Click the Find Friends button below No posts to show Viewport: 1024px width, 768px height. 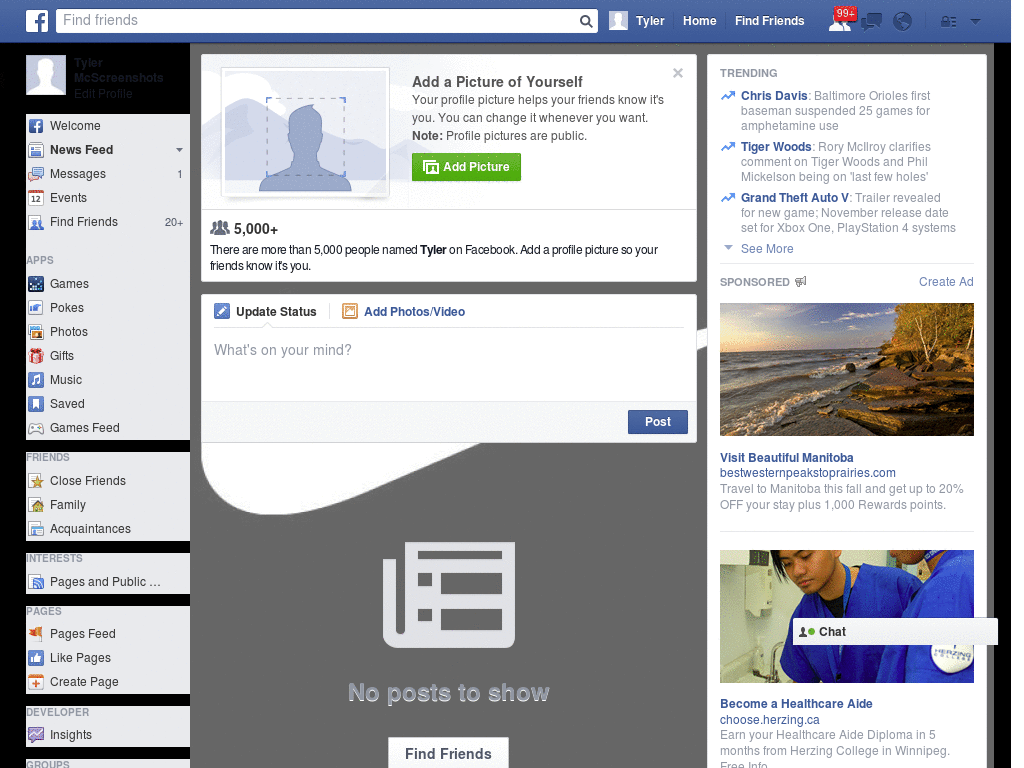click(448, 754)
